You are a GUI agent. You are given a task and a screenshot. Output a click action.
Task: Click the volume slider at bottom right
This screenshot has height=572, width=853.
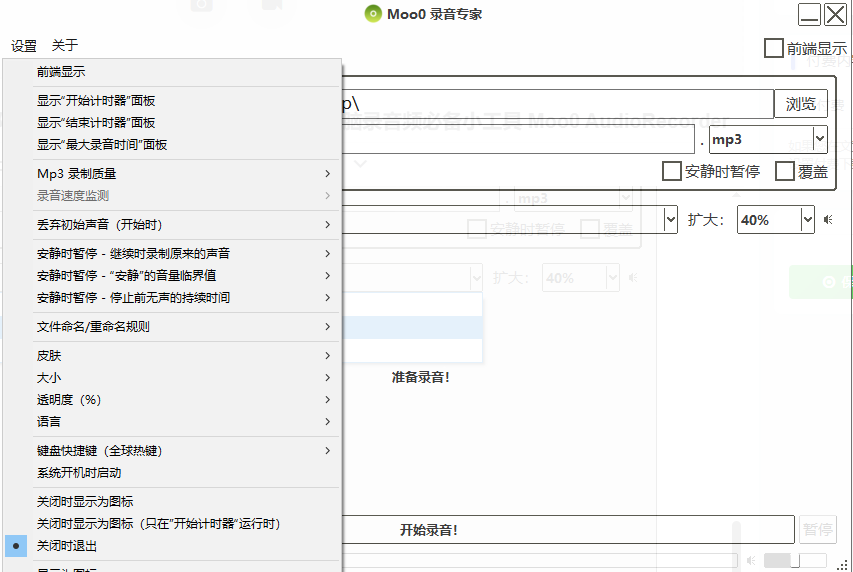[x=795, y=561]
